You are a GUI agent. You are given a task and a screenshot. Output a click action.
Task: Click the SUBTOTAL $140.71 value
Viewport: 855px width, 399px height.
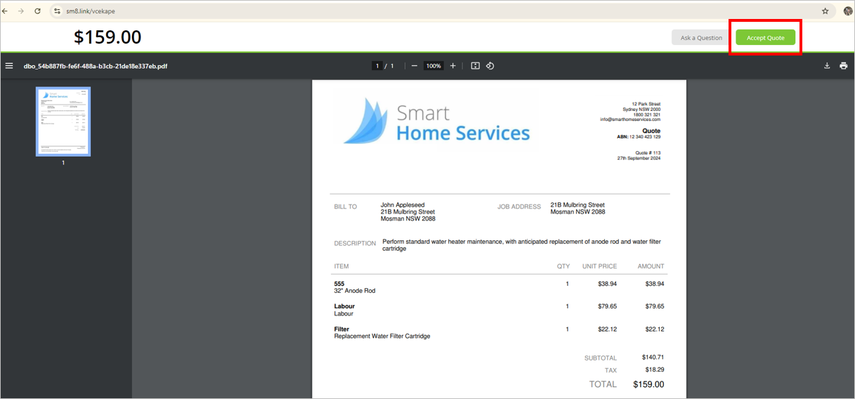coord(653,358)
